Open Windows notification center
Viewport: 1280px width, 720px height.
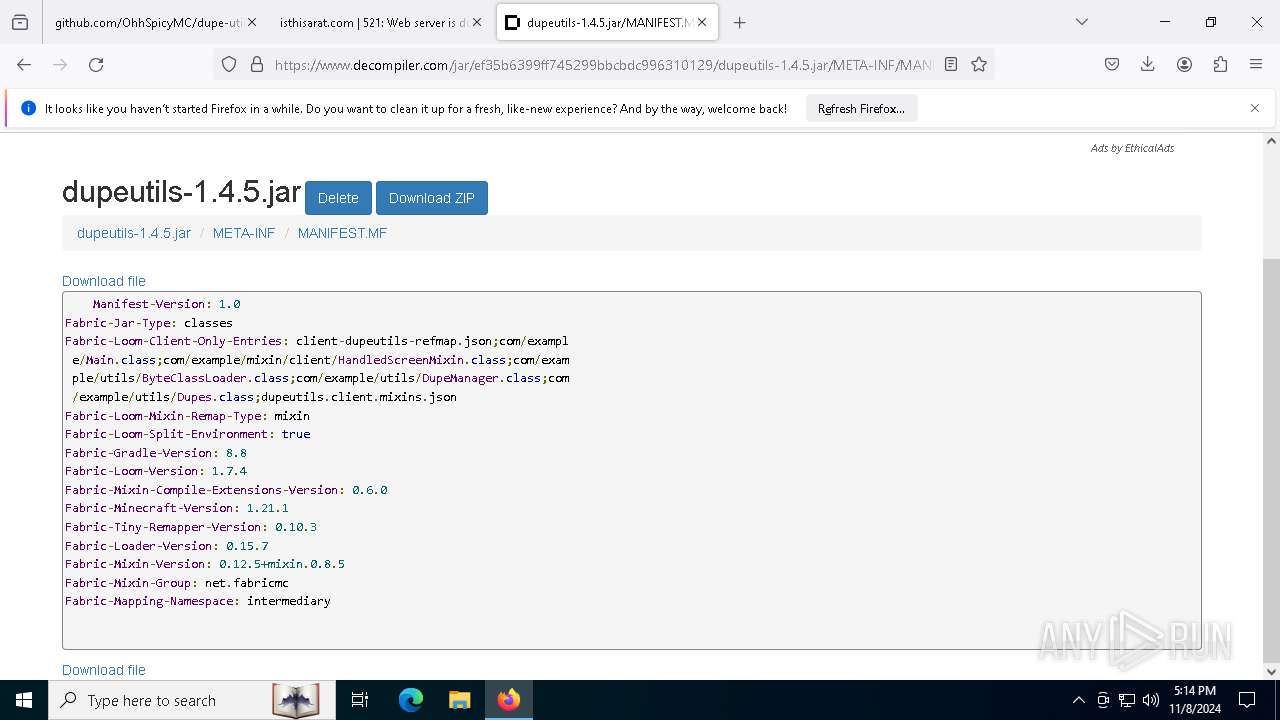1247,700
